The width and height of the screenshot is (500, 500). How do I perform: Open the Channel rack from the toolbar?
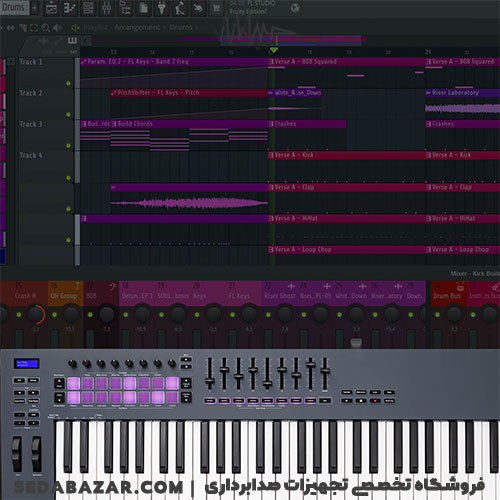[x=88, y=8]
